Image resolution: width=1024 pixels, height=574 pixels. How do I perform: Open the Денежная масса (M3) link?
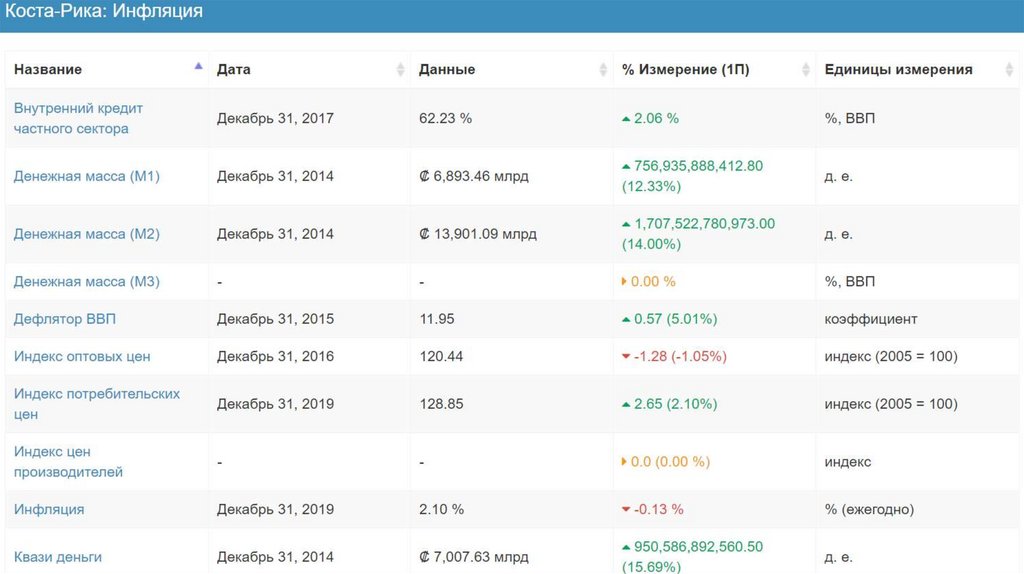[x=86, y=282]
